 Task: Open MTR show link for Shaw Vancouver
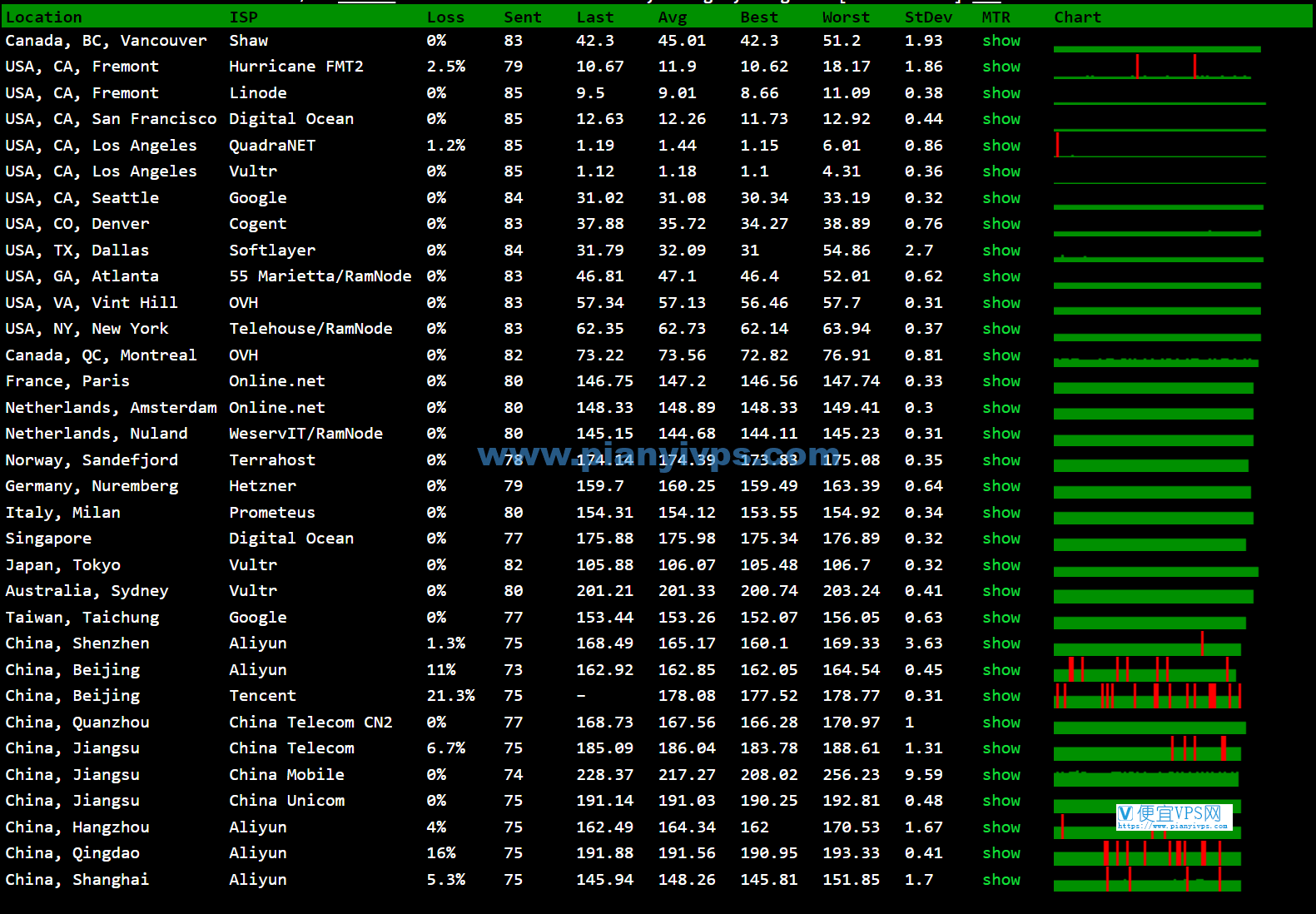(x=1001, y=41)
